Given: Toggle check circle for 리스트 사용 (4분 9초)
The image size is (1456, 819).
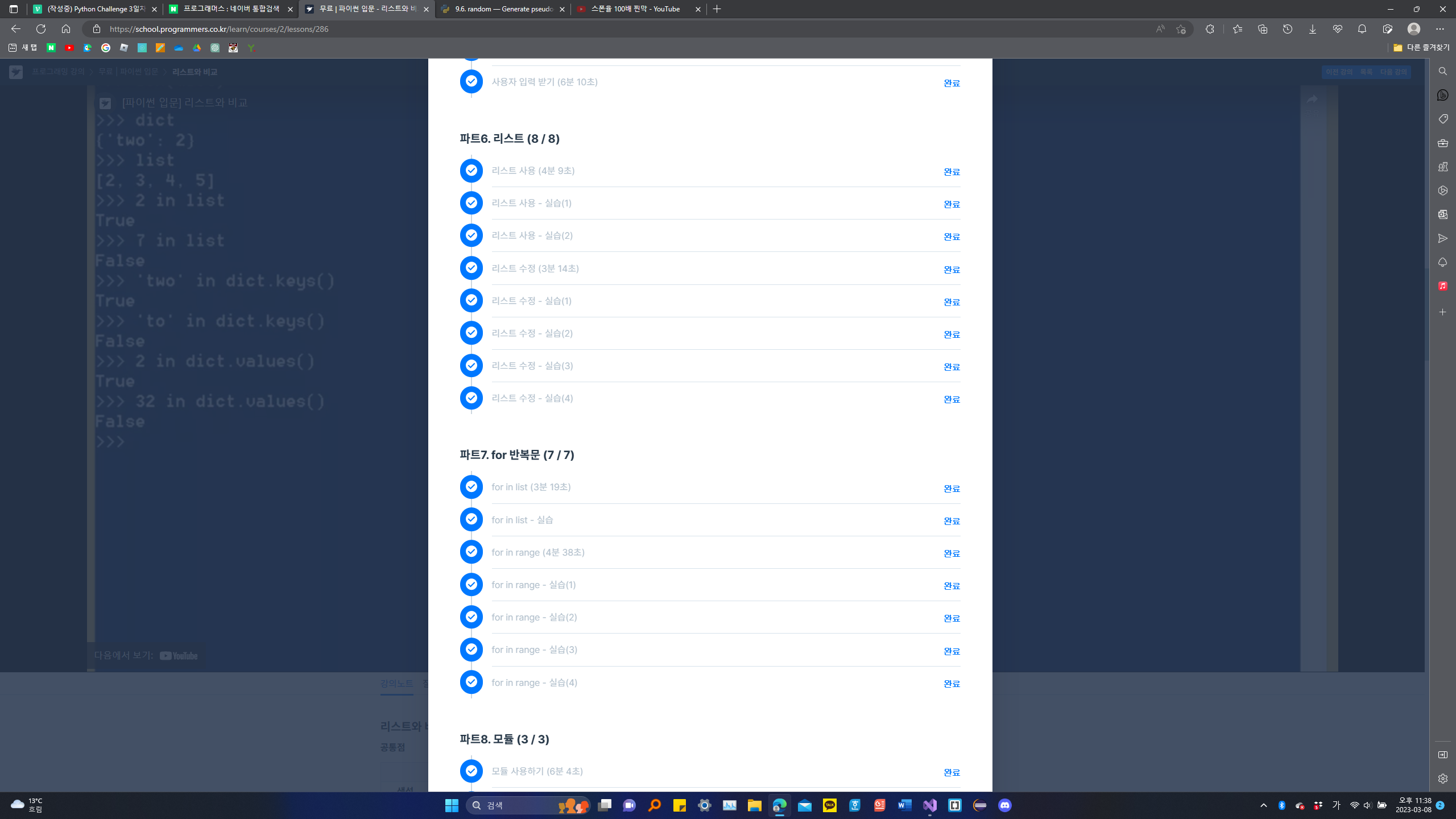Looking at the screenshot, I should click(x=471, y=171).
